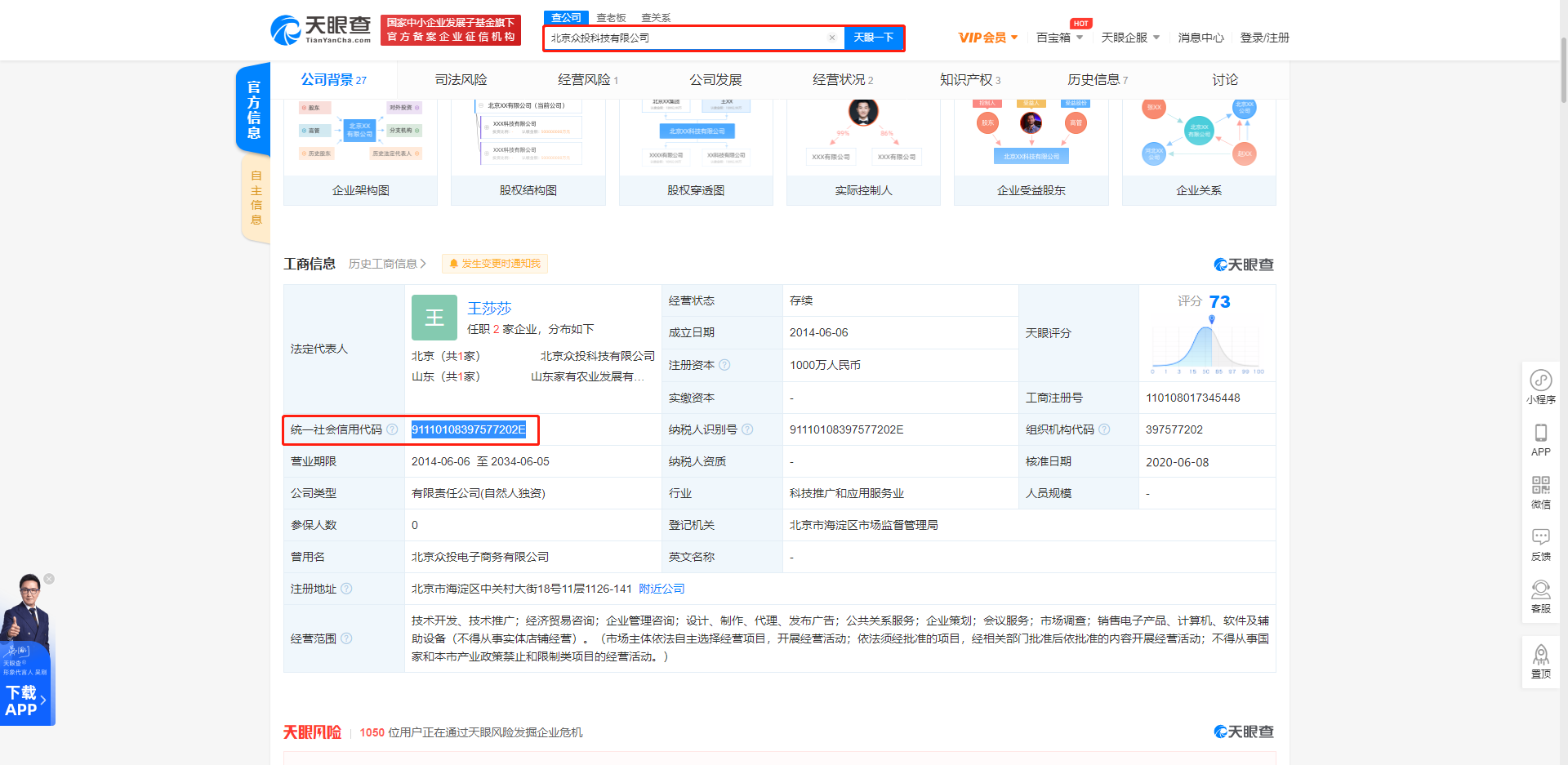Select the 历史信息 tab
The image size is (1568, 765).
click(1098, 79)
